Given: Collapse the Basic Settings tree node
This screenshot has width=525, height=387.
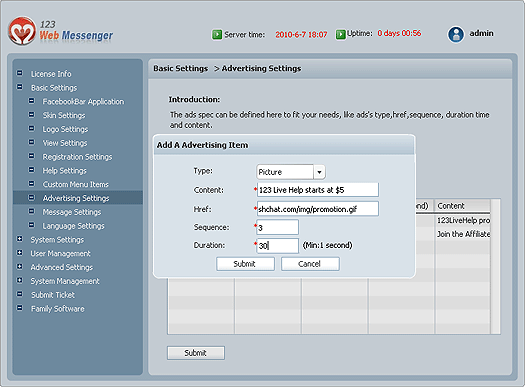Looking at the screenshot, I should 20,87.
